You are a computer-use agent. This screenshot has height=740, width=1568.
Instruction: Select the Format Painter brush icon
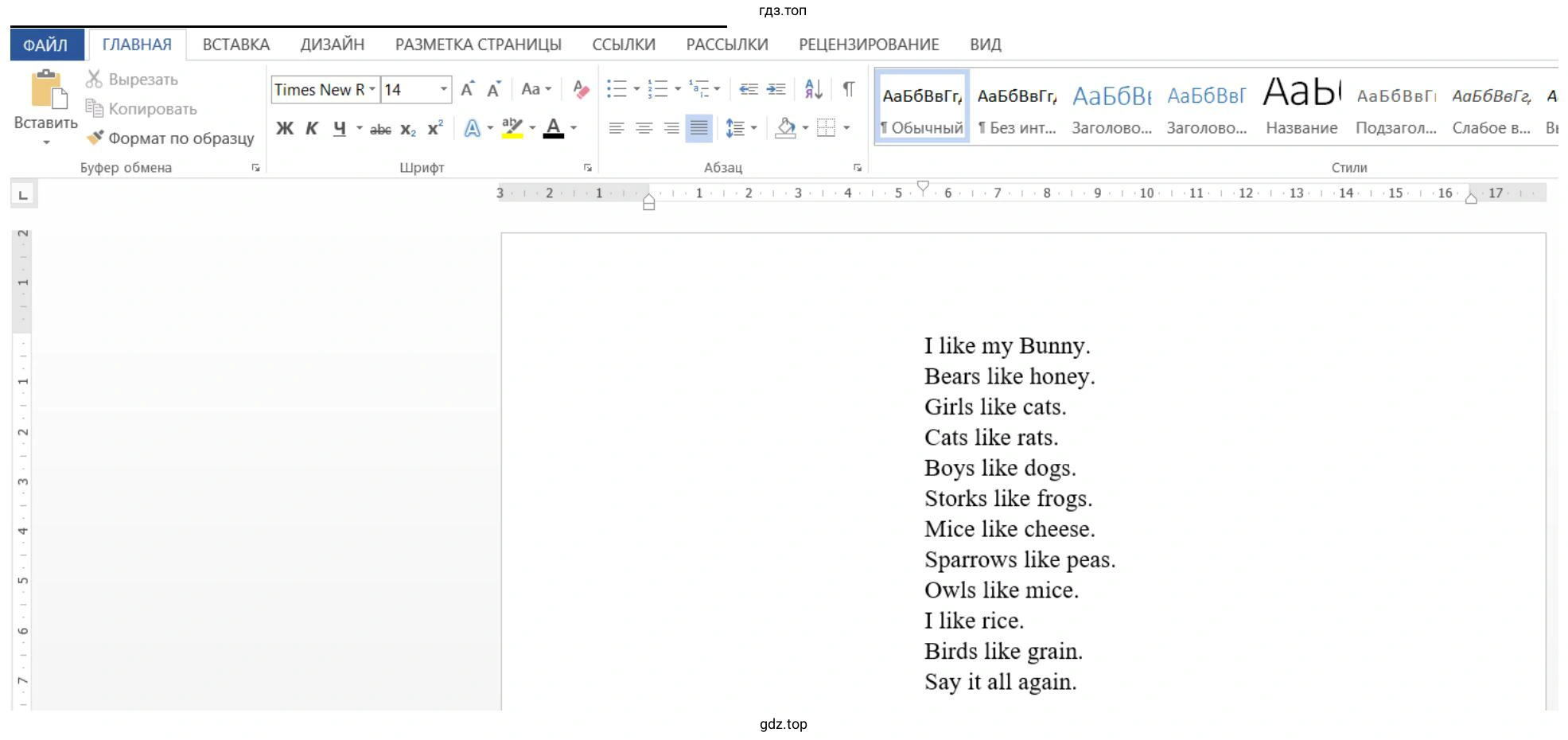click(x=95, y=138)
